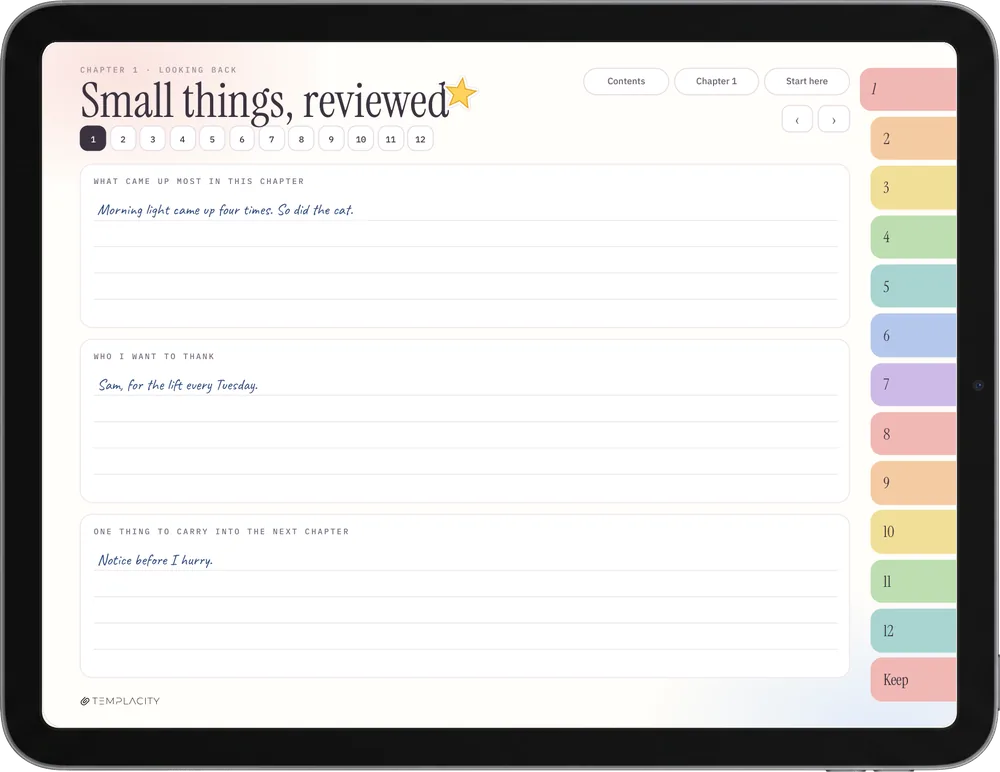Switch to side tab 4 (green)
Screen dimensions: 1000x772
(x=913, y=237)
